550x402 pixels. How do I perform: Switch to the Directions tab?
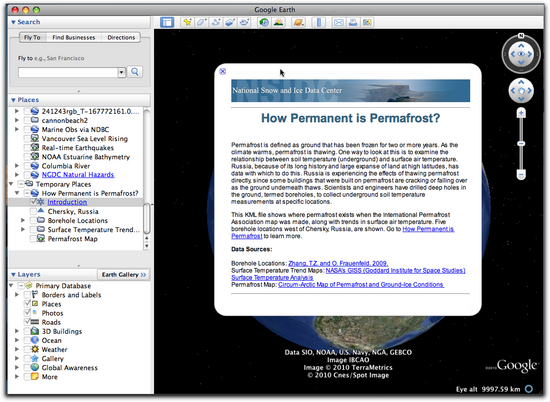(x=121, y=37)
